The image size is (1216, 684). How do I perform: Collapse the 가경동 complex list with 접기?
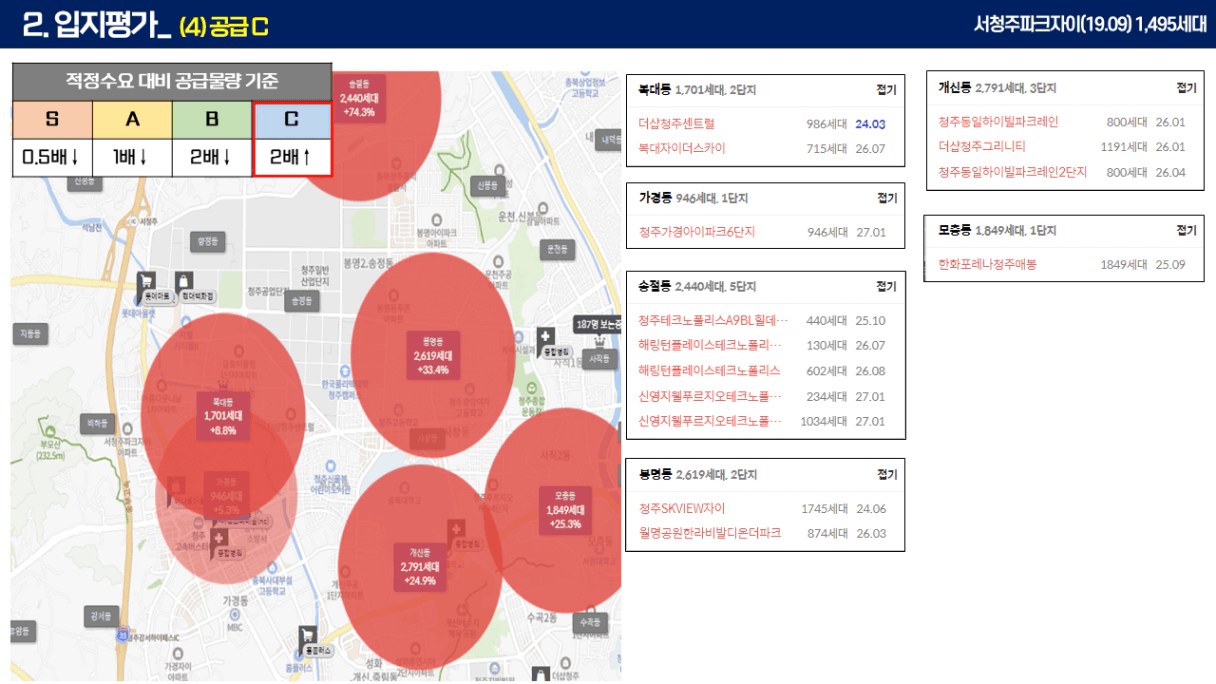[886, 198]
